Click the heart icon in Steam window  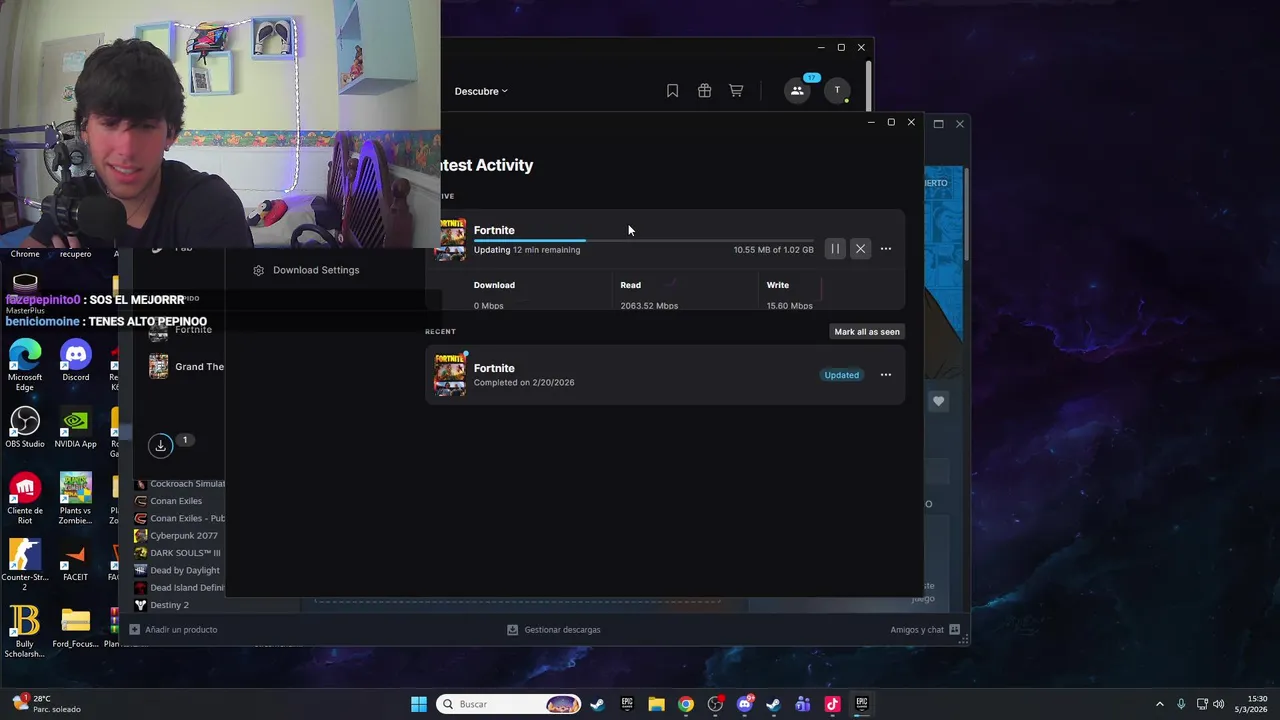pyautogui.click(x=938, y=401)
